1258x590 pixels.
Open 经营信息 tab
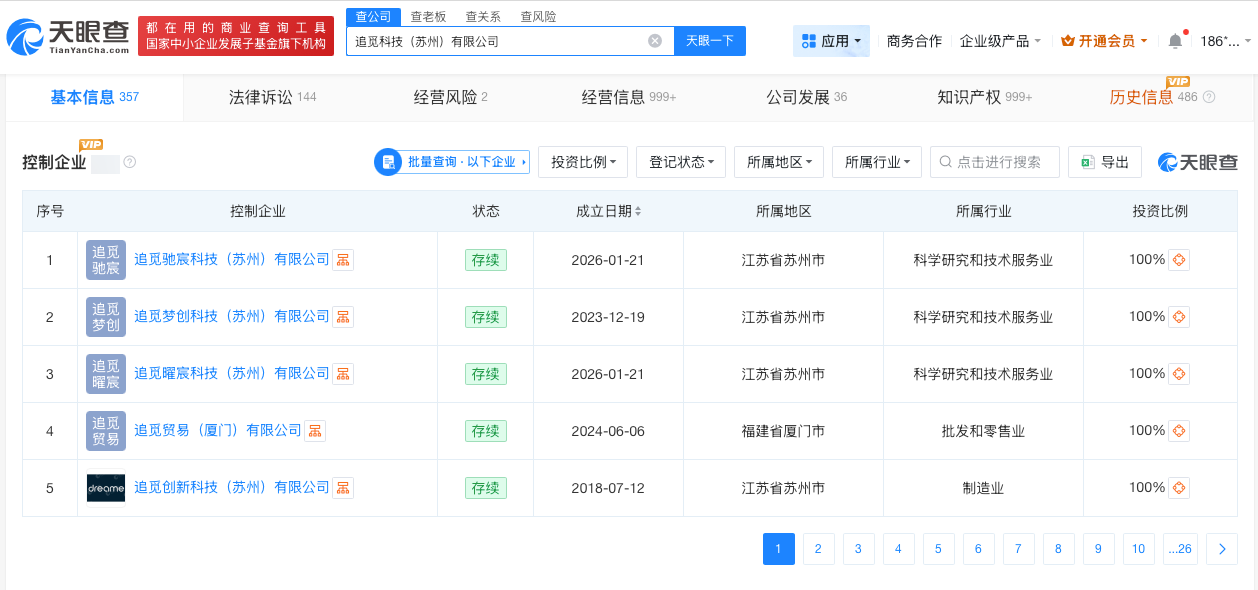click(629, 97)
